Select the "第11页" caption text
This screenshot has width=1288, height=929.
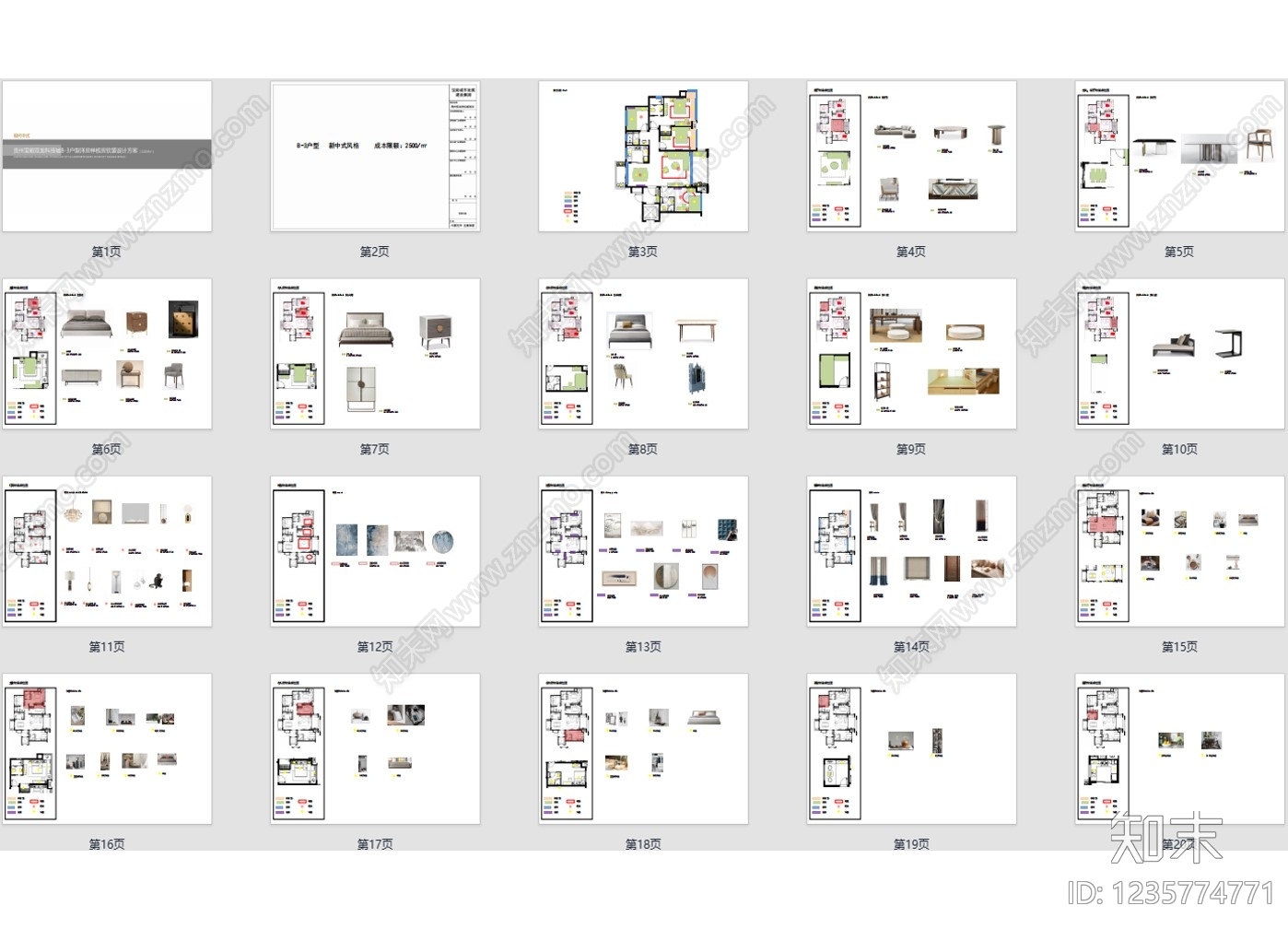click(107, 647)
